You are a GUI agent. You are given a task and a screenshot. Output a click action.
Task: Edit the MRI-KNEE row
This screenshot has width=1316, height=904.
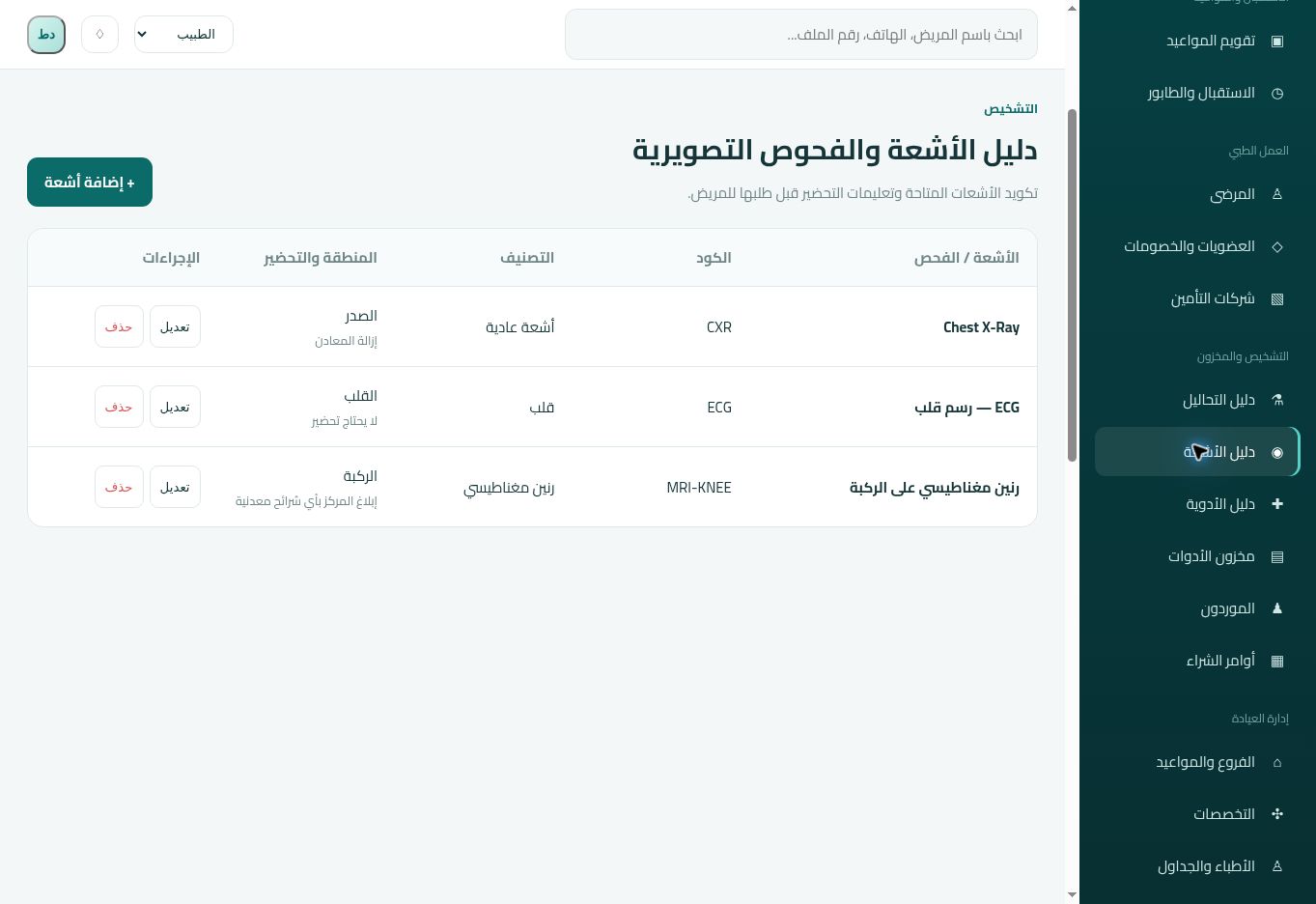pyautogui.click(x=175, y=487)
